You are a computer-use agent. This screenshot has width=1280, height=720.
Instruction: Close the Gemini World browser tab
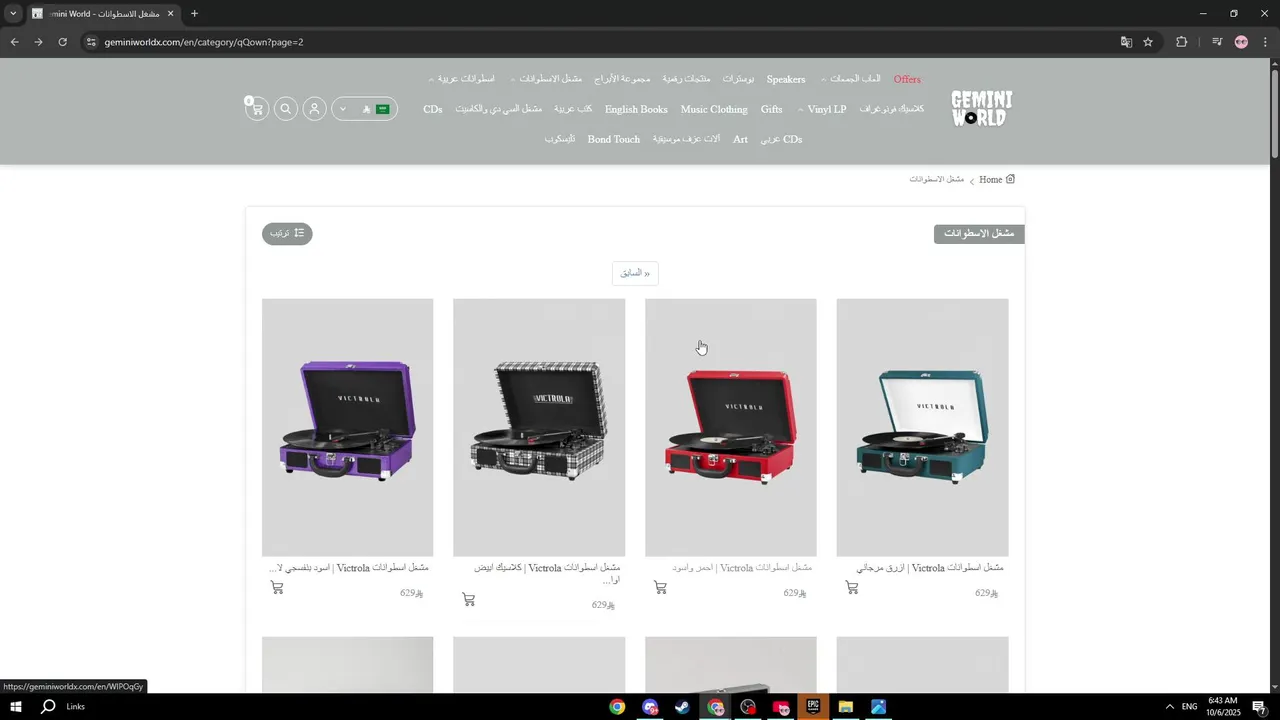tap(170, 14)
